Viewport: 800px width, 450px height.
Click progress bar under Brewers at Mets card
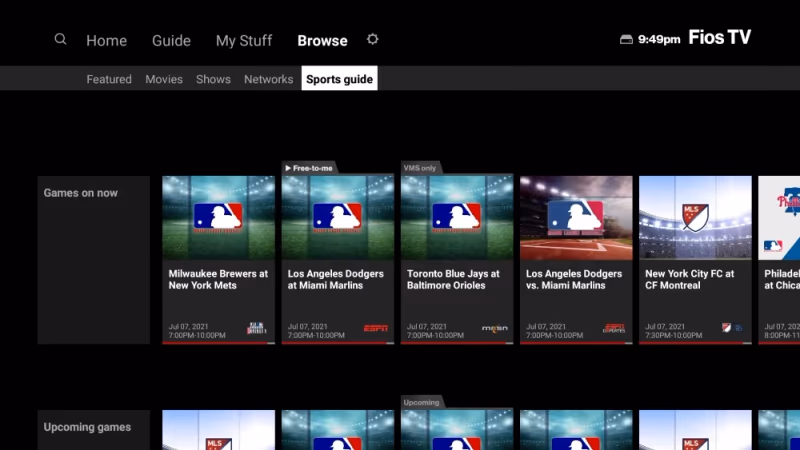pos(218,343)
